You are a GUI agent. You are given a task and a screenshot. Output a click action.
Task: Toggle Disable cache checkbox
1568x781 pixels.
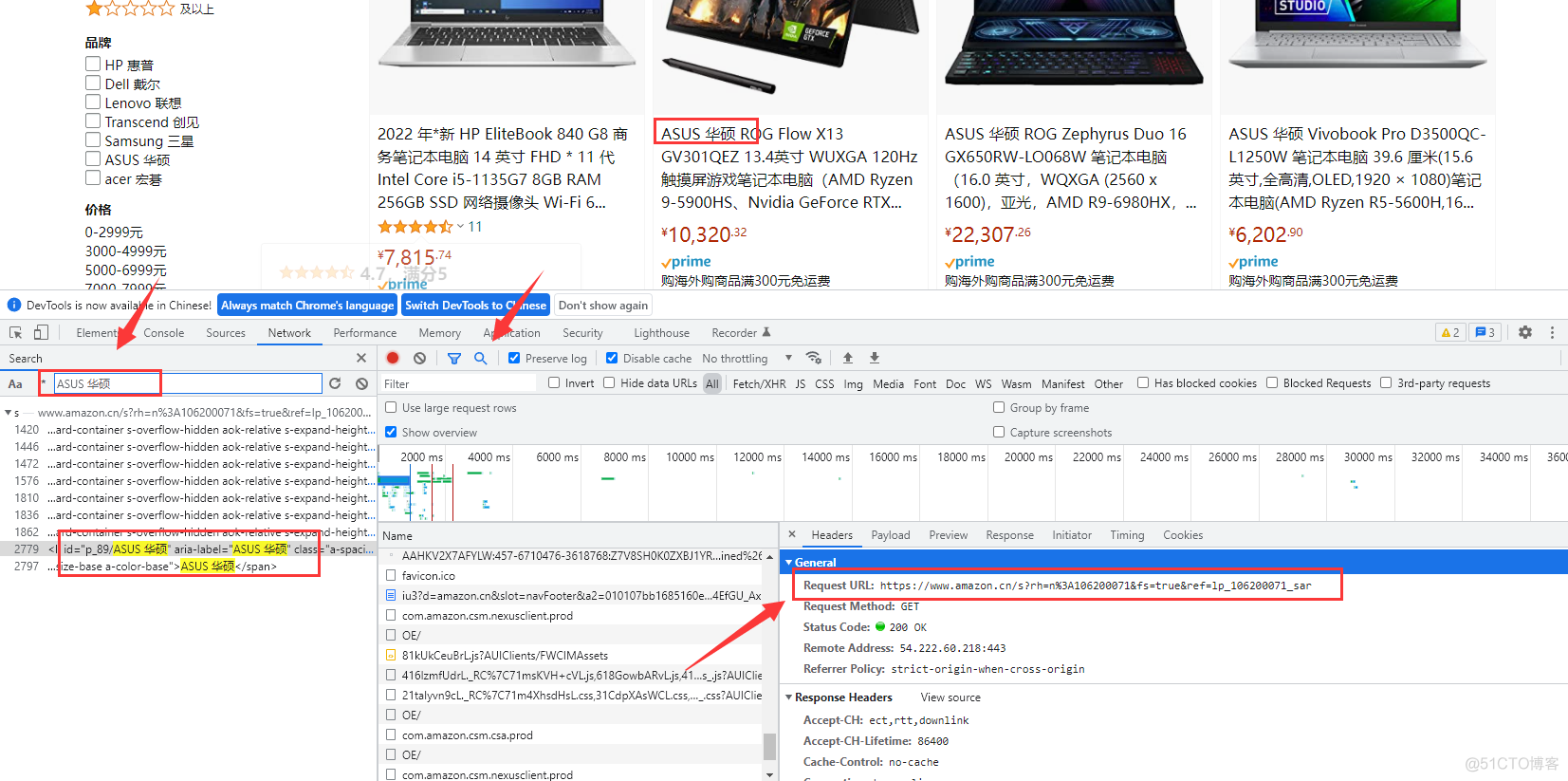click(x=612, y=358)
